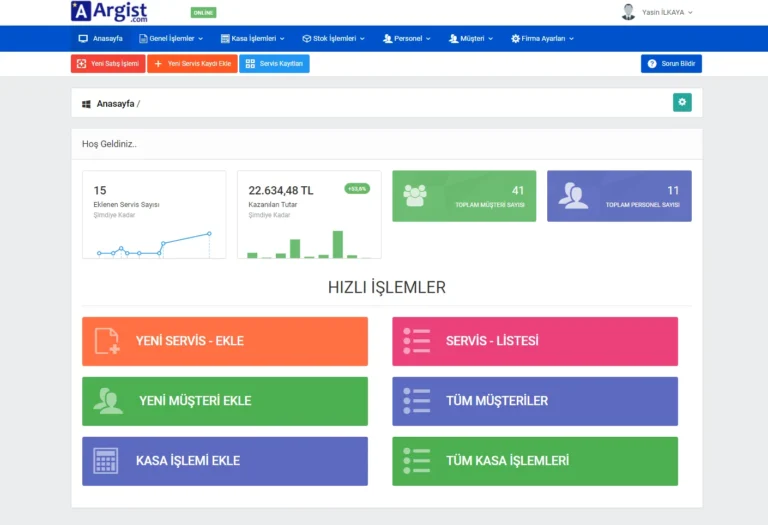Expand the Müşteri chevron arrow
This screenshot has width=768, height=525.
click(x=490, y=39)
